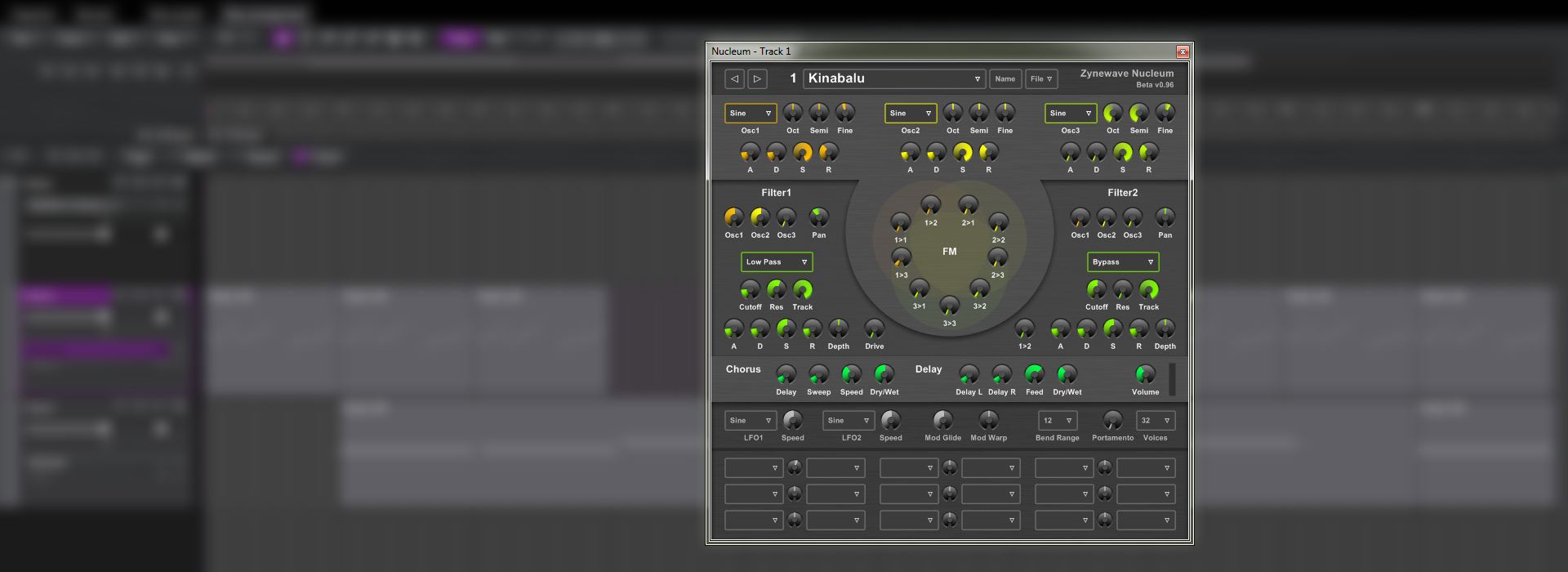Screen dimensions: 1568x572
Task: Close the Nucleum plugin window
Action: [x=1182, y=51]
